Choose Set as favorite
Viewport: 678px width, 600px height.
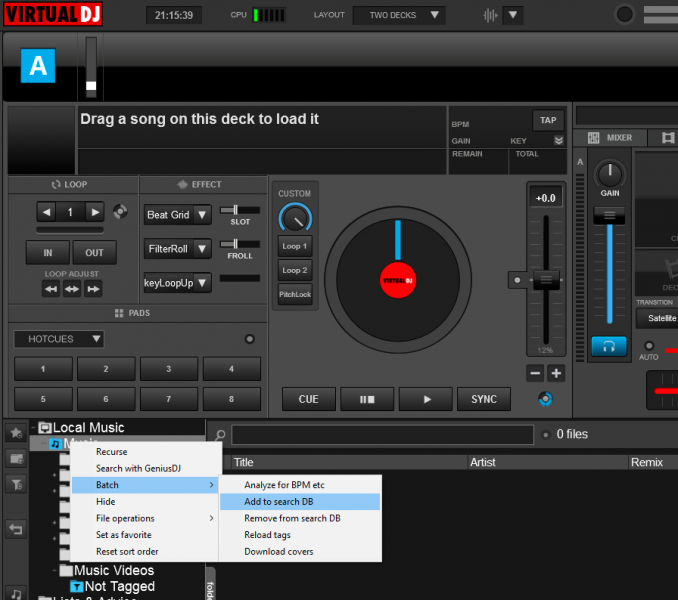click(145, 535)
